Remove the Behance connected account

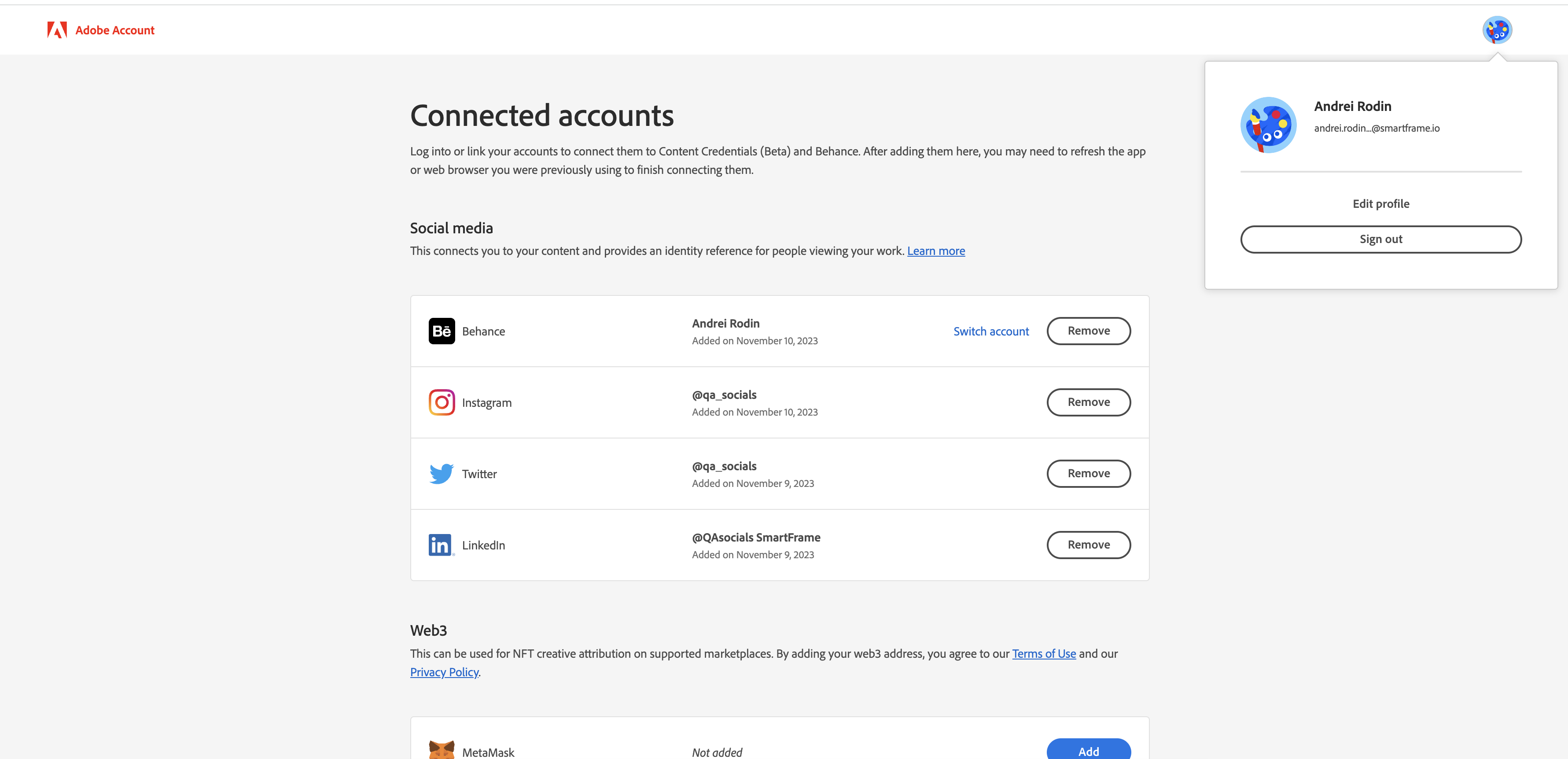tap(1088, 331)
